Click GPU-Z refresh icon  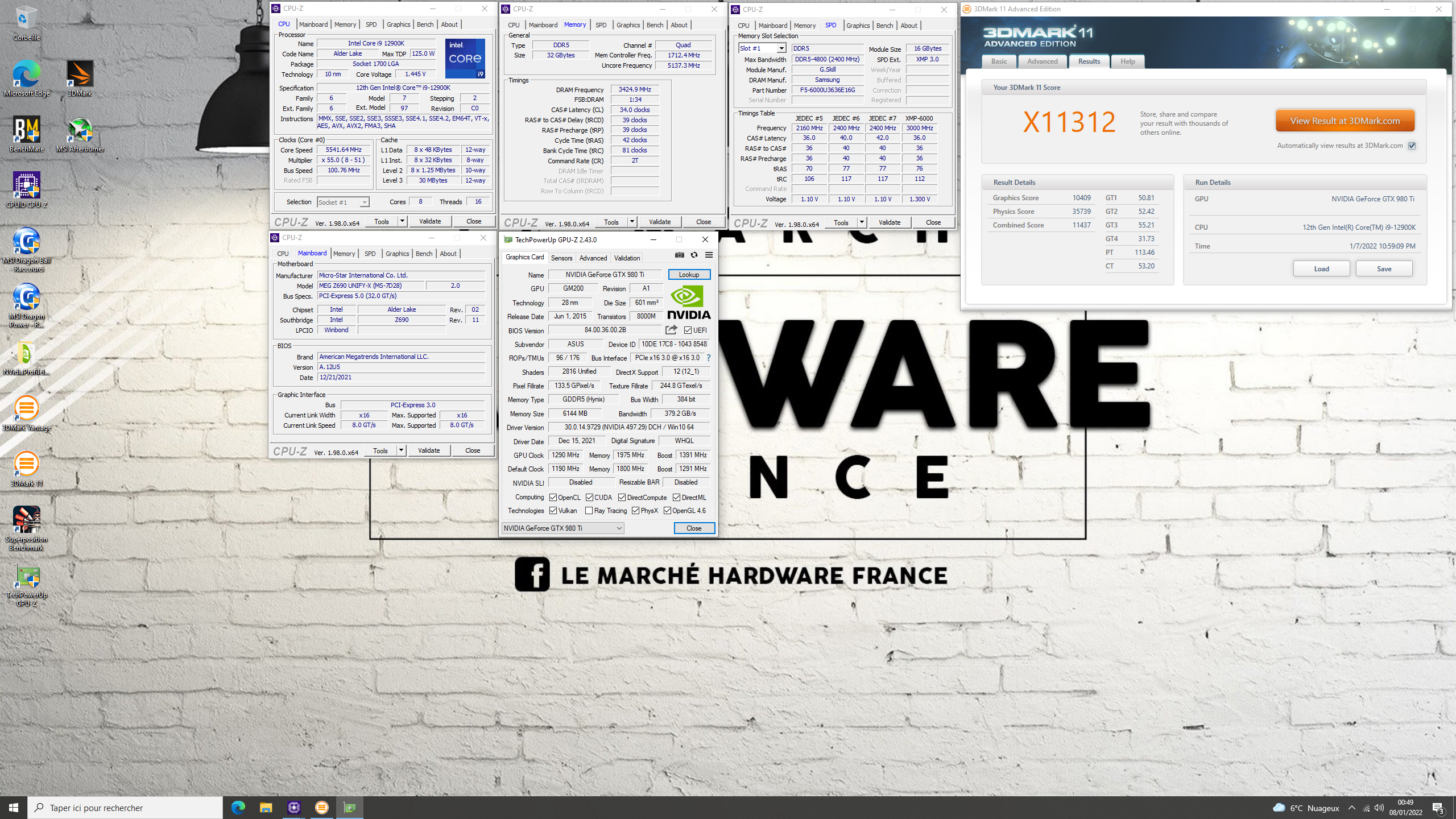[694, 255]
